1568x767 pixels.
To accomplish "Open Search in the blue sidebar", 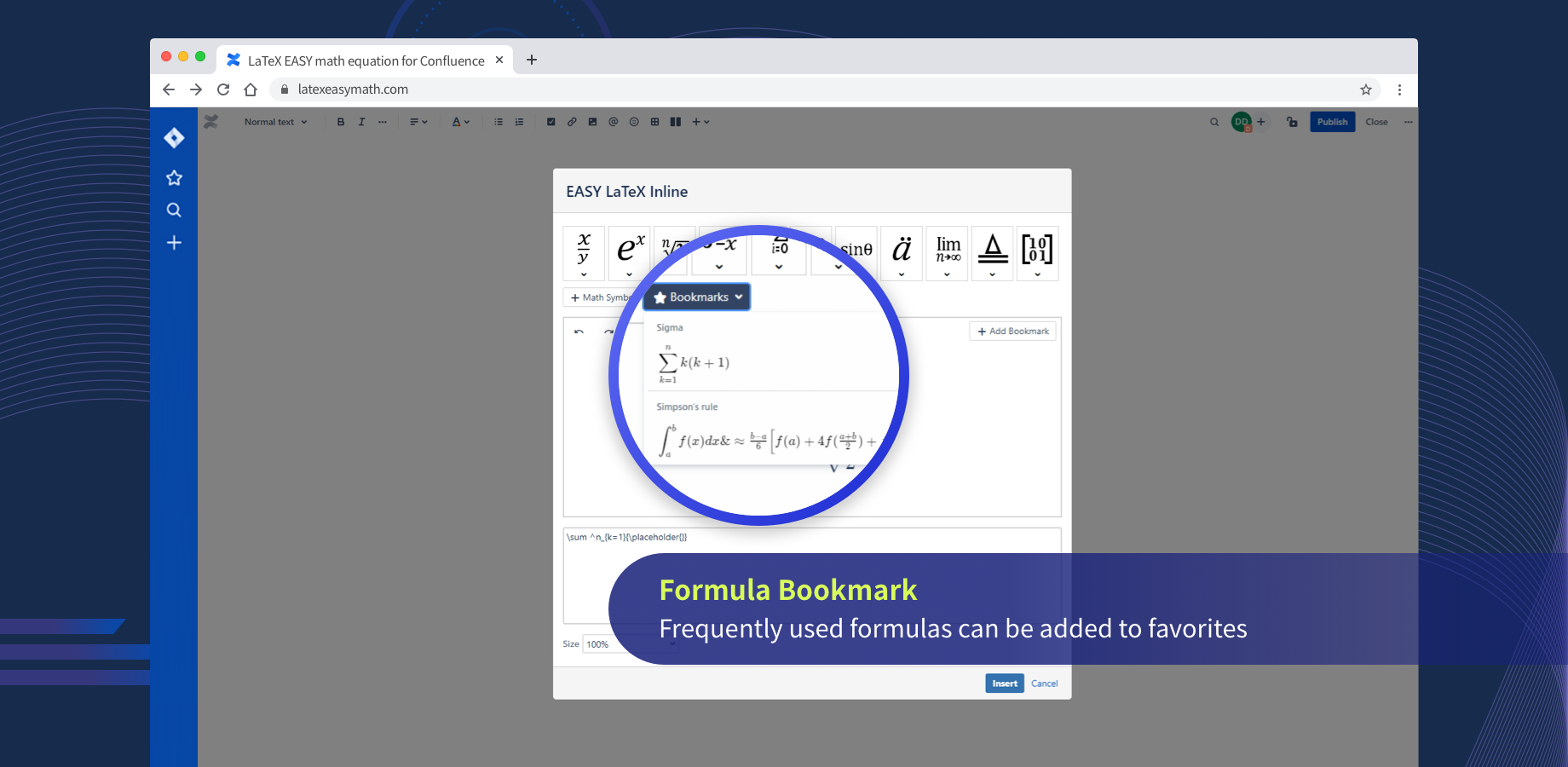I will pyautogui.click(x=174, y=210).
